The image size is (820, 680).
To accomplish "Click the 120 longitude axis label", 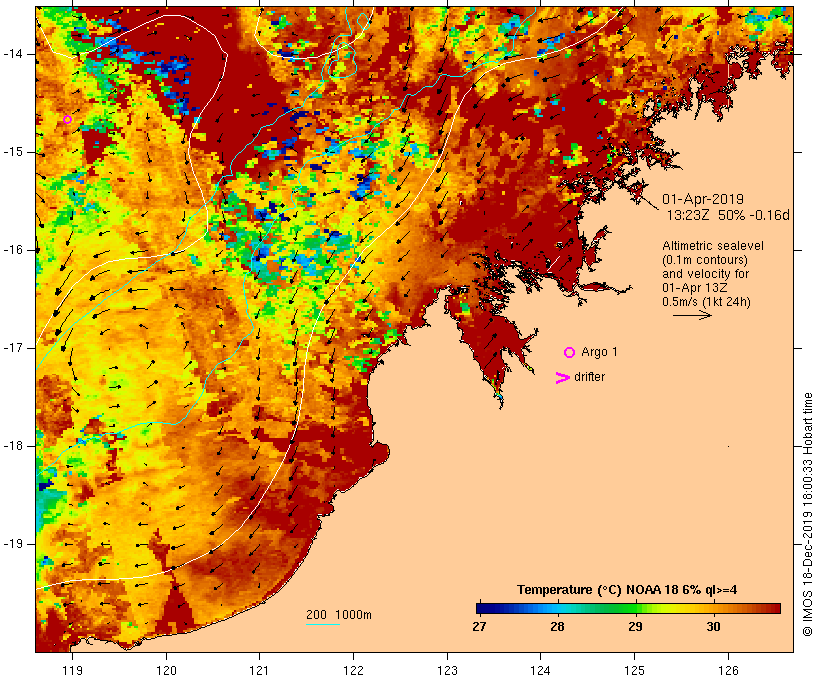I will tap(166, 671).
